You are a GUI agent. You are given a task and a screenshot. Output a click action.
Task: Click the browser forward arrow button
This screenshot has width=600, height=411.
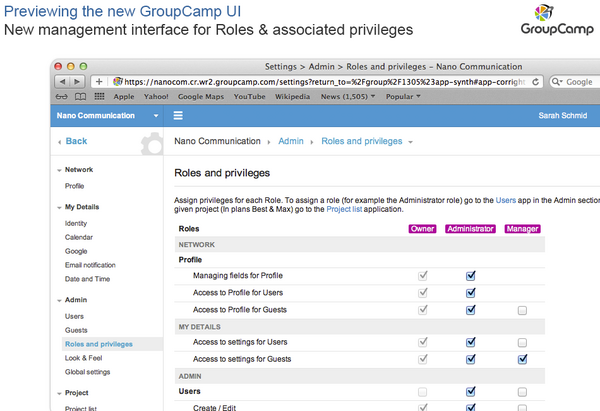click(77, 82)
